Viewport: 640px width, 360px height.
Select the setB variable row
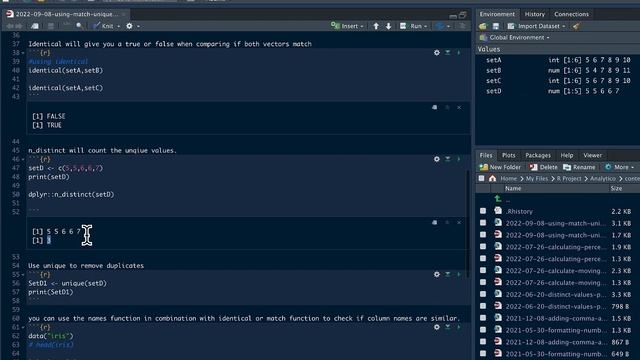click(558, 71)
